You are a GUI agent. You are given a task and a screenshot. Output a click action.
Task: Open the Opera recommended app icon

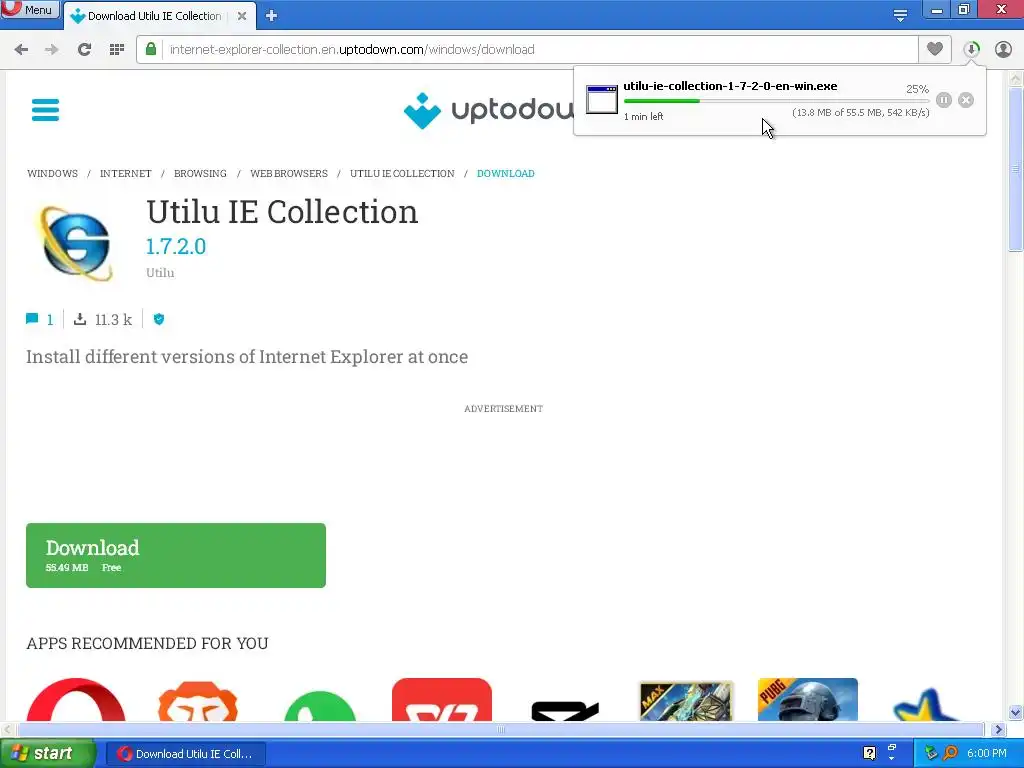(x=76, y=699)
